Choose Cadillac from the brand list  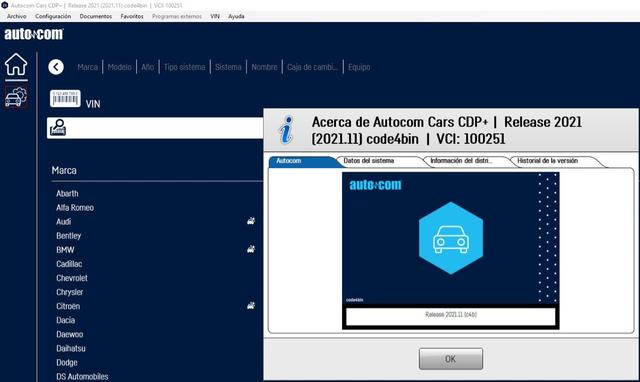(69, 264)
